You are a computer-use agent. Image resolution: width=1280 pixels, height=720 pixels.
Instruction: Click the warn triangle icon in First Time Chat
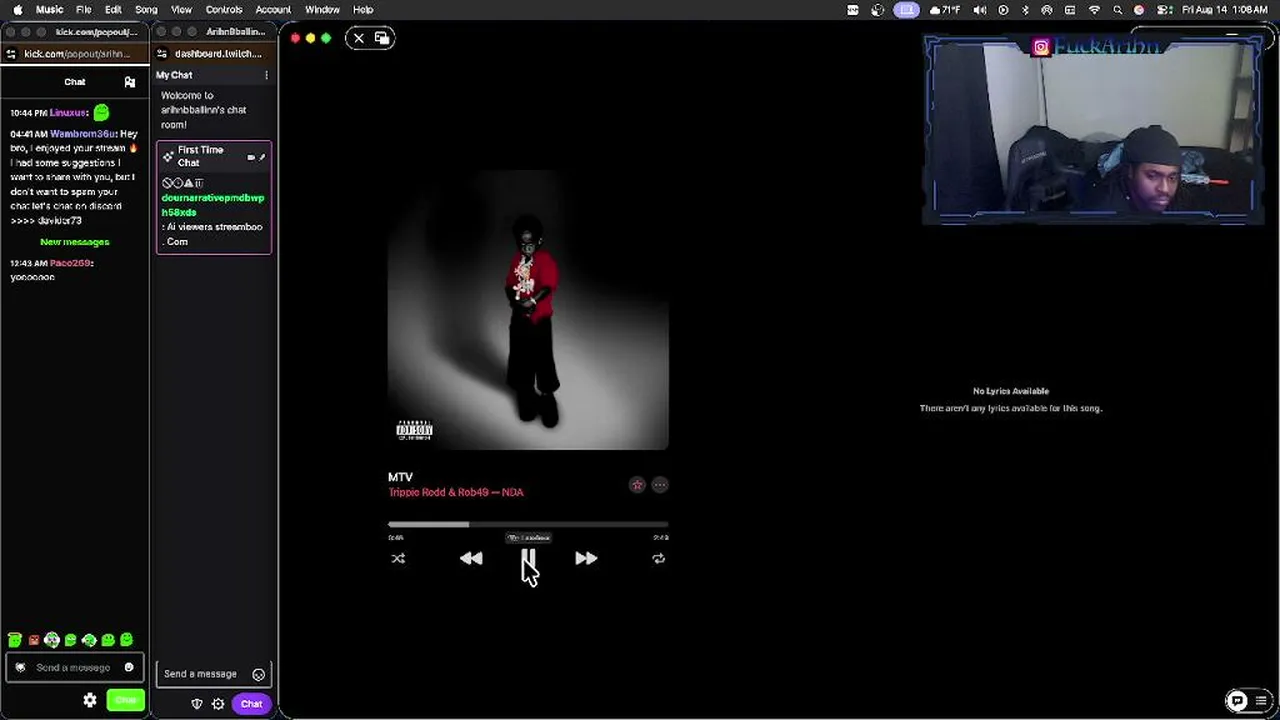(188, 183)
